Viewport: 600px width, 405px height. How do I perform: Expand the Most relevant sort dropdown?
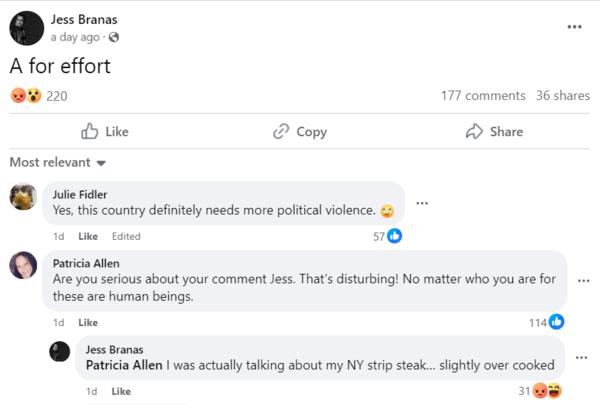pos(58,162)
